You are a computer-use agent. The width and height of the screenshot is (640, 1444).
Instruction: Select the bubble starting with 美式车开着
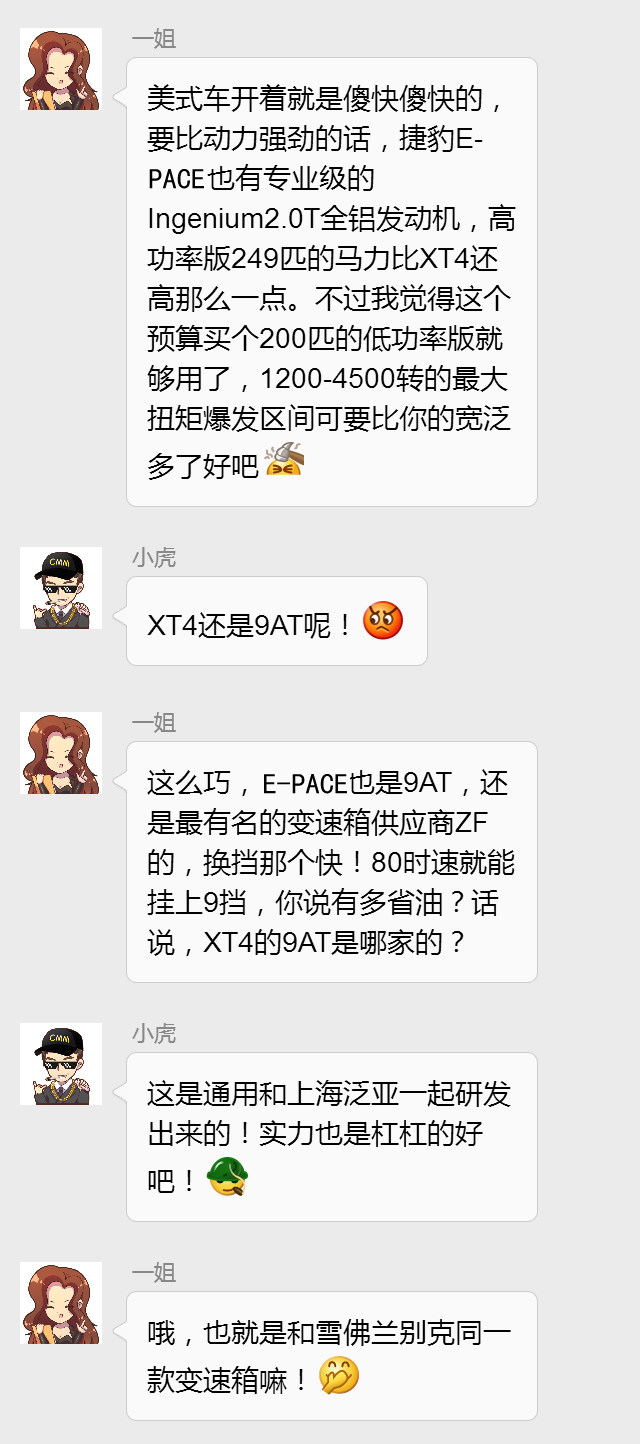332,282
